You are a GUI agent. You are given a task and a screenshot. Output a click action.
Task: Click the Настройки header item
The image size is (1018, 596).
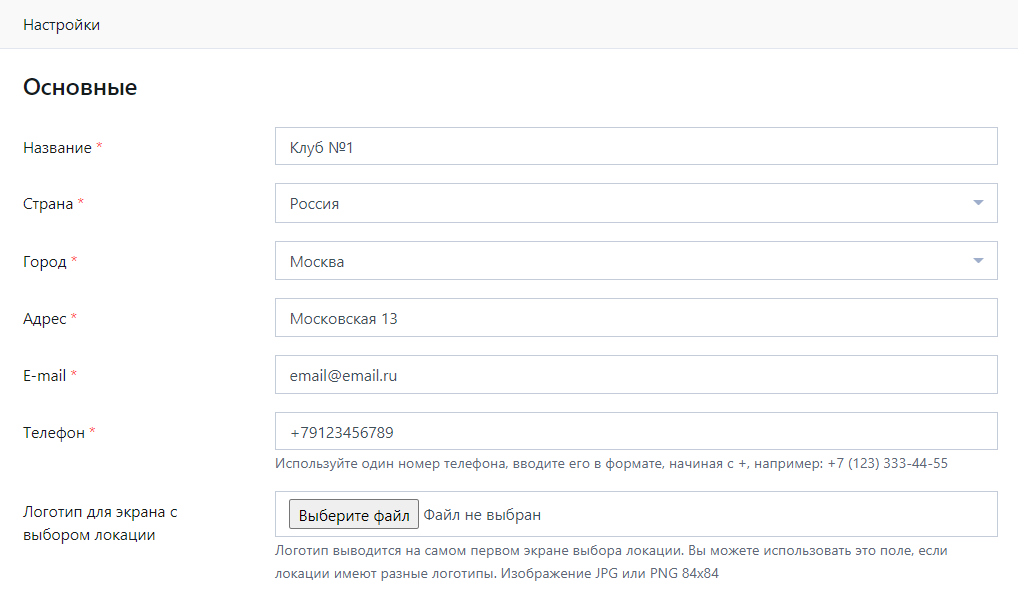pos(62,25)
